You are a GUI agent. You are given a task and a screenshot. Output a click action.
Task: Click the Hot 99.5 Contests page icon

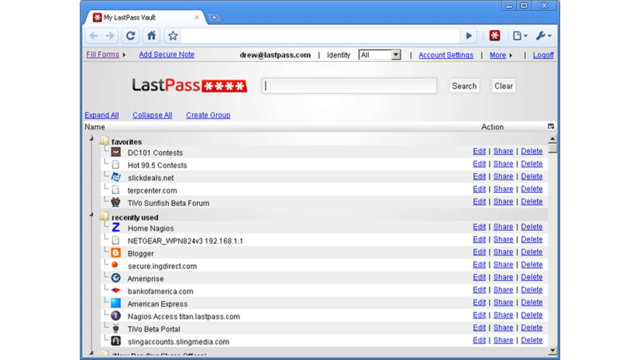pos(116,164)
